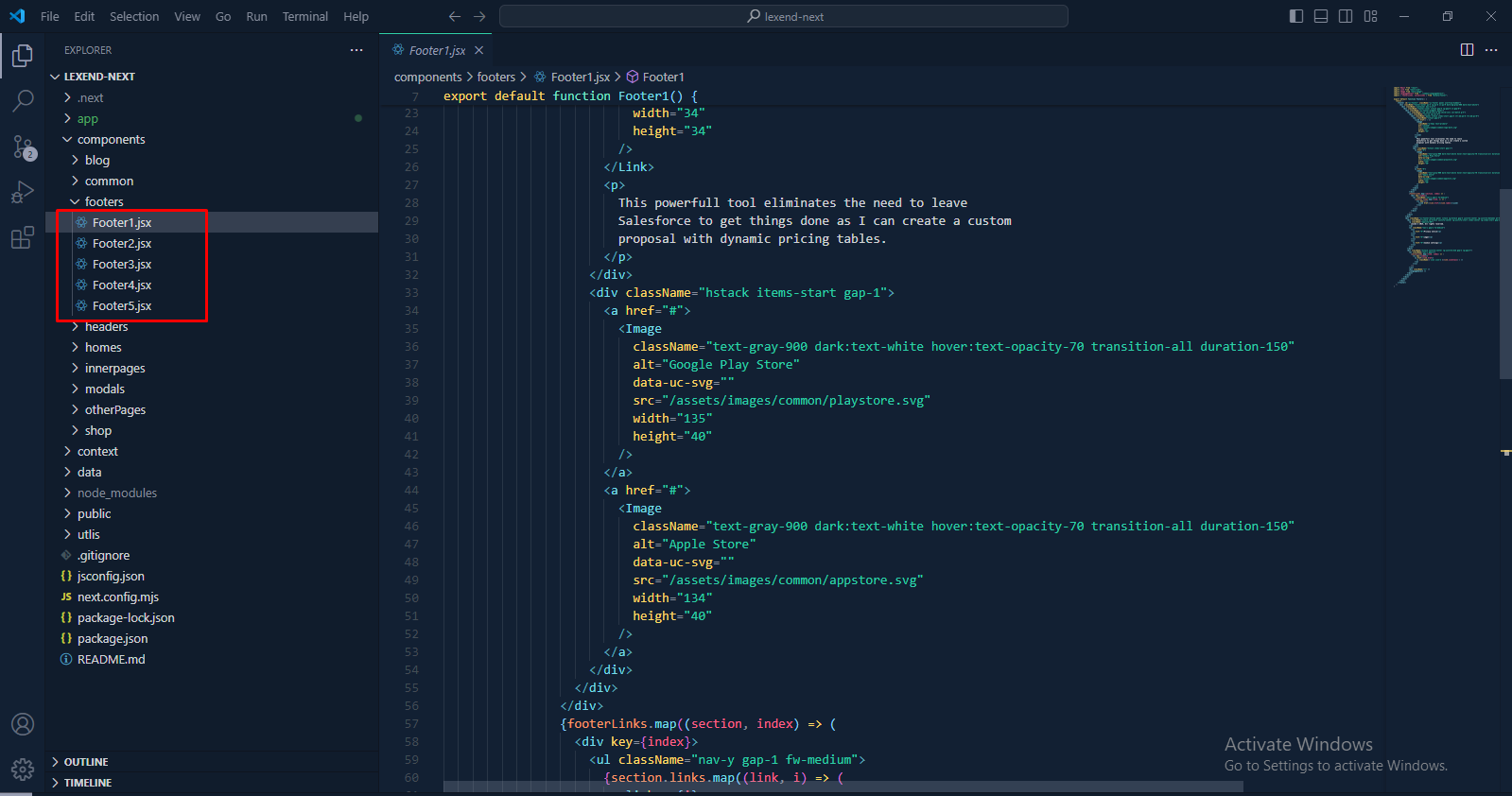Open the Run and Debug view

click(23, 193)
